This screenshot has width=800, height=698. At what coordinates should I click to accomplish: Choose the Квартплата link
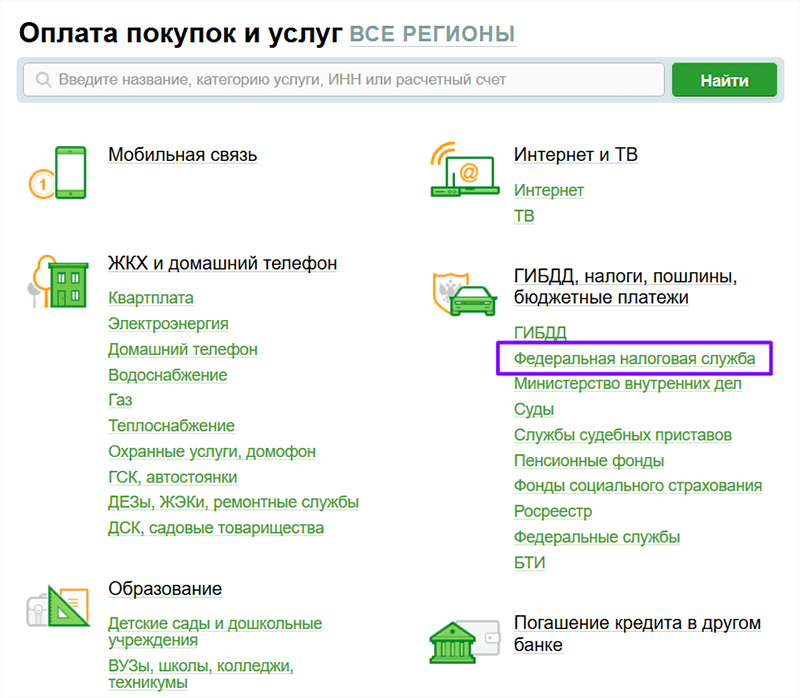[x=151, y=298]
